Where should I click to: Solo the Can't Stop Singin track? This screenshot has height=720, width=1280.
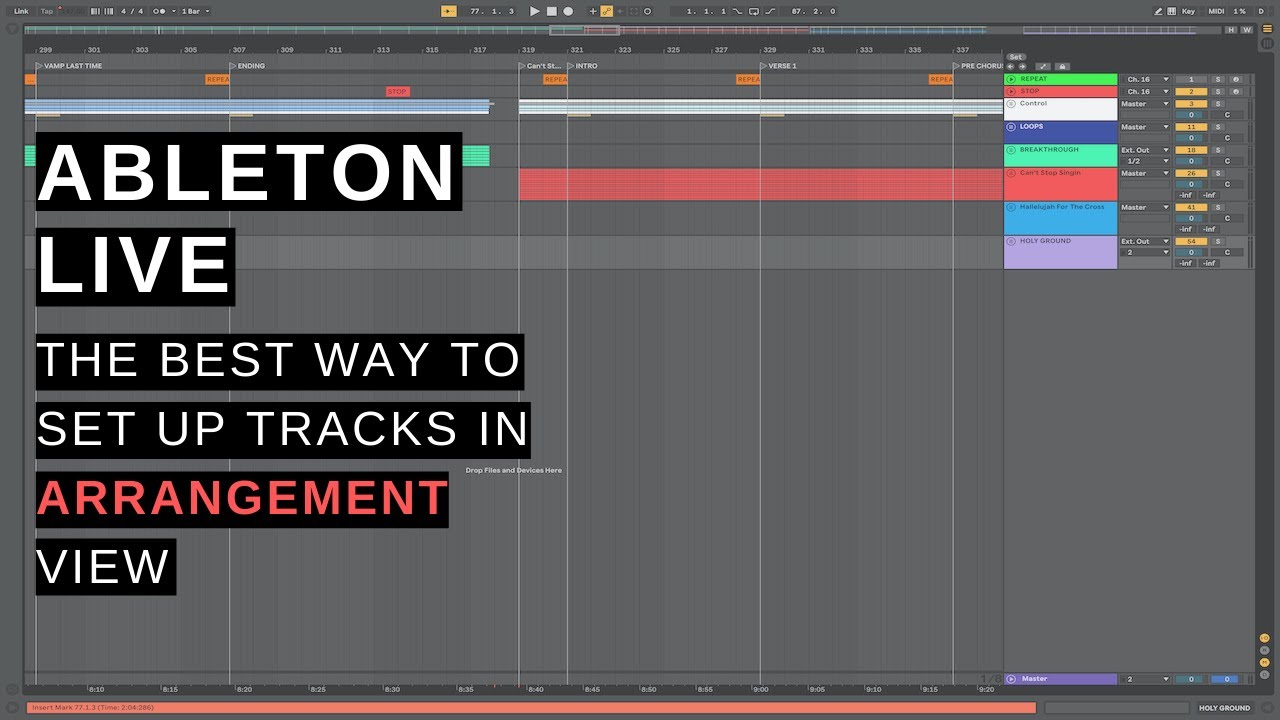coord(1218,173)
